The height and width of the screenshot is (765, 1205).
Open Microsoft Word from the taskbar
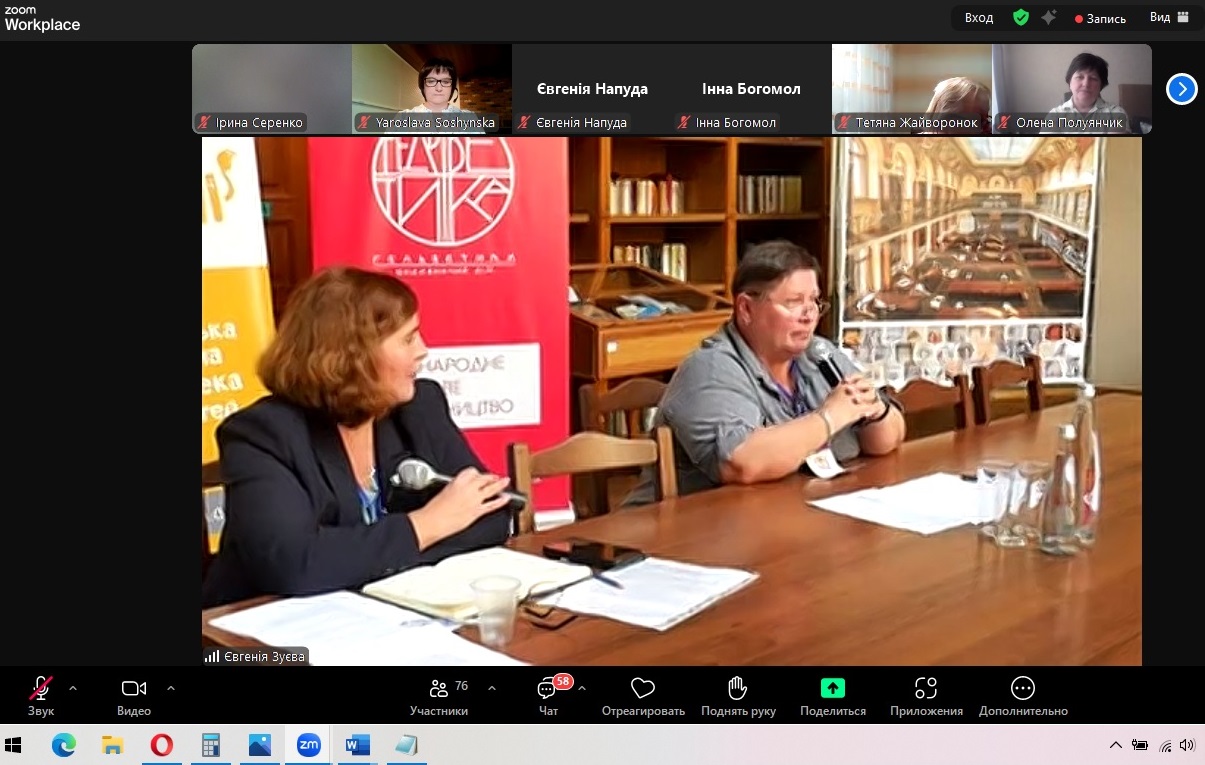[357, 745]
